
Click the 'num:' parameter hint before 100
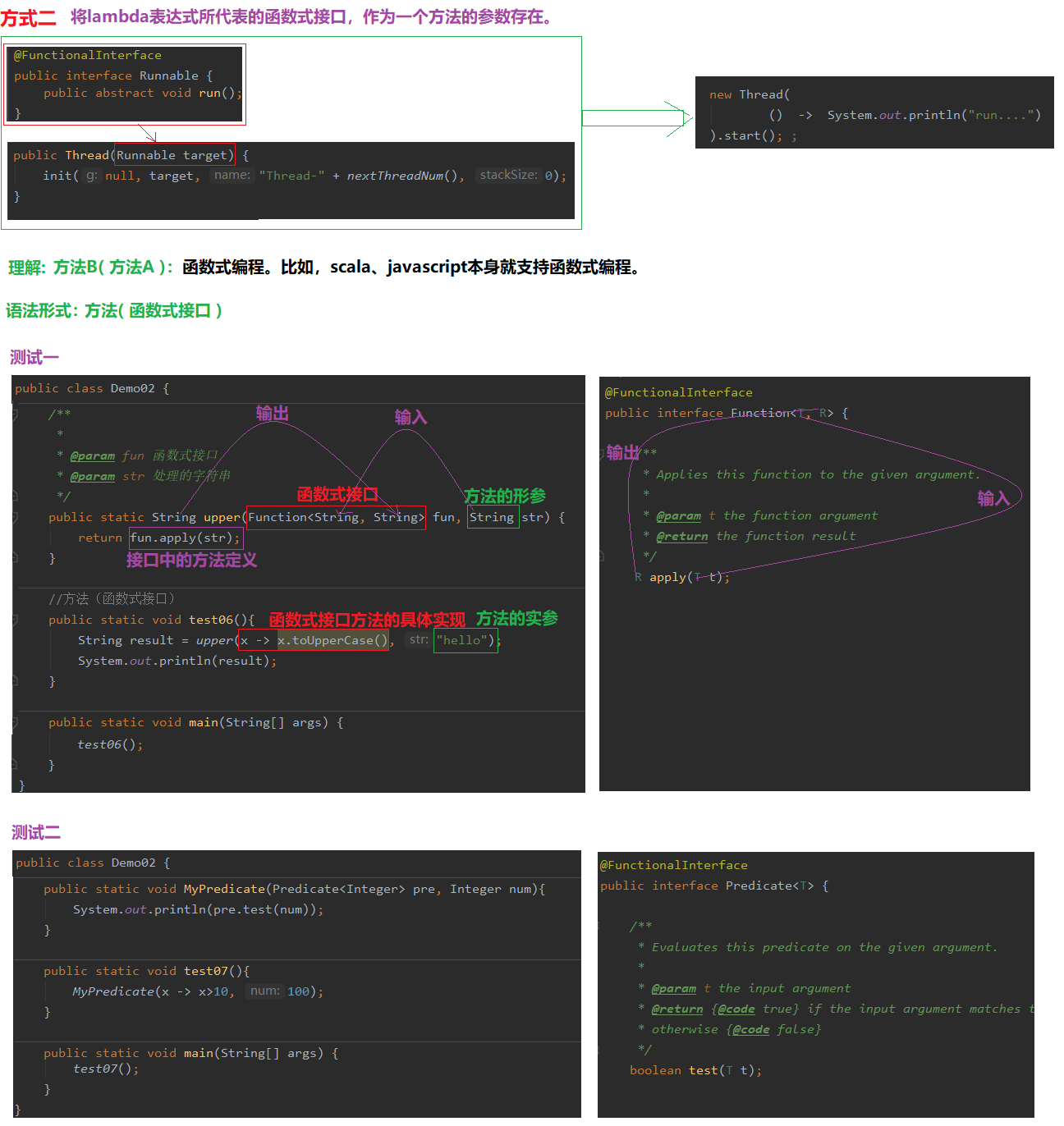264,991
